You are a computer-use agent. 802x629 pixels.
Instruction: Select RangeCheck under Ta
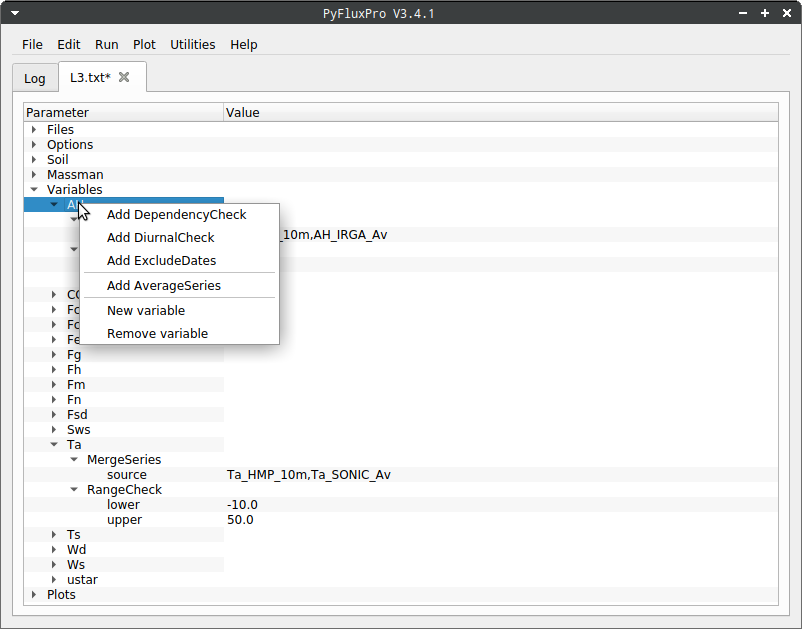click(x=124, y=489)
